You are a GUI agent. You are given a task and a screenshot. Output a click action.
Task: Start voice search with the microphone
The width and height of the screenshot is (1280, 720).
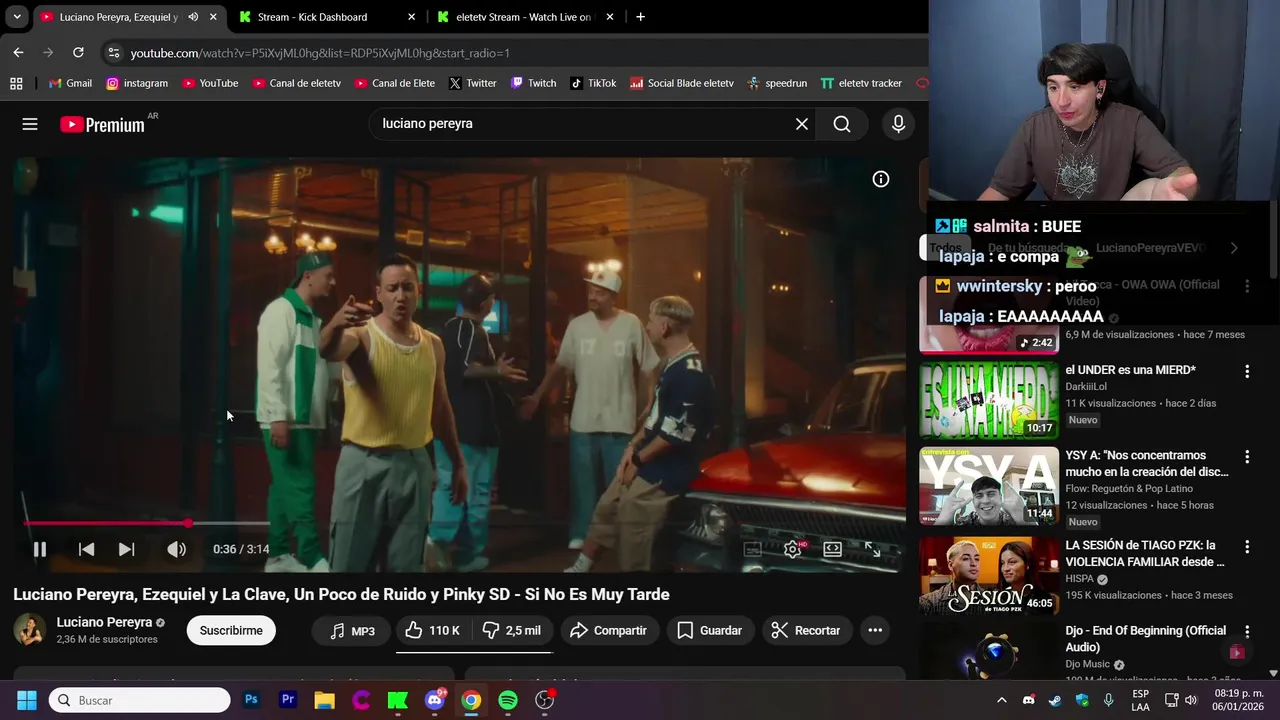tap(898, 124)
